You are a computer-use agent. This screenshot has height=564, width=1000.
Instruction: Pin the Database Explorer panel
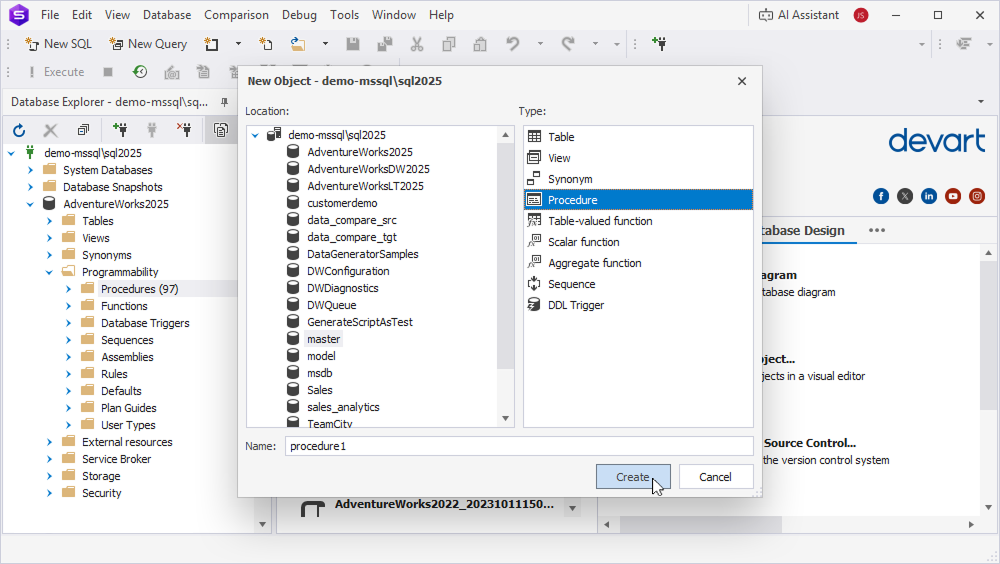224,102
